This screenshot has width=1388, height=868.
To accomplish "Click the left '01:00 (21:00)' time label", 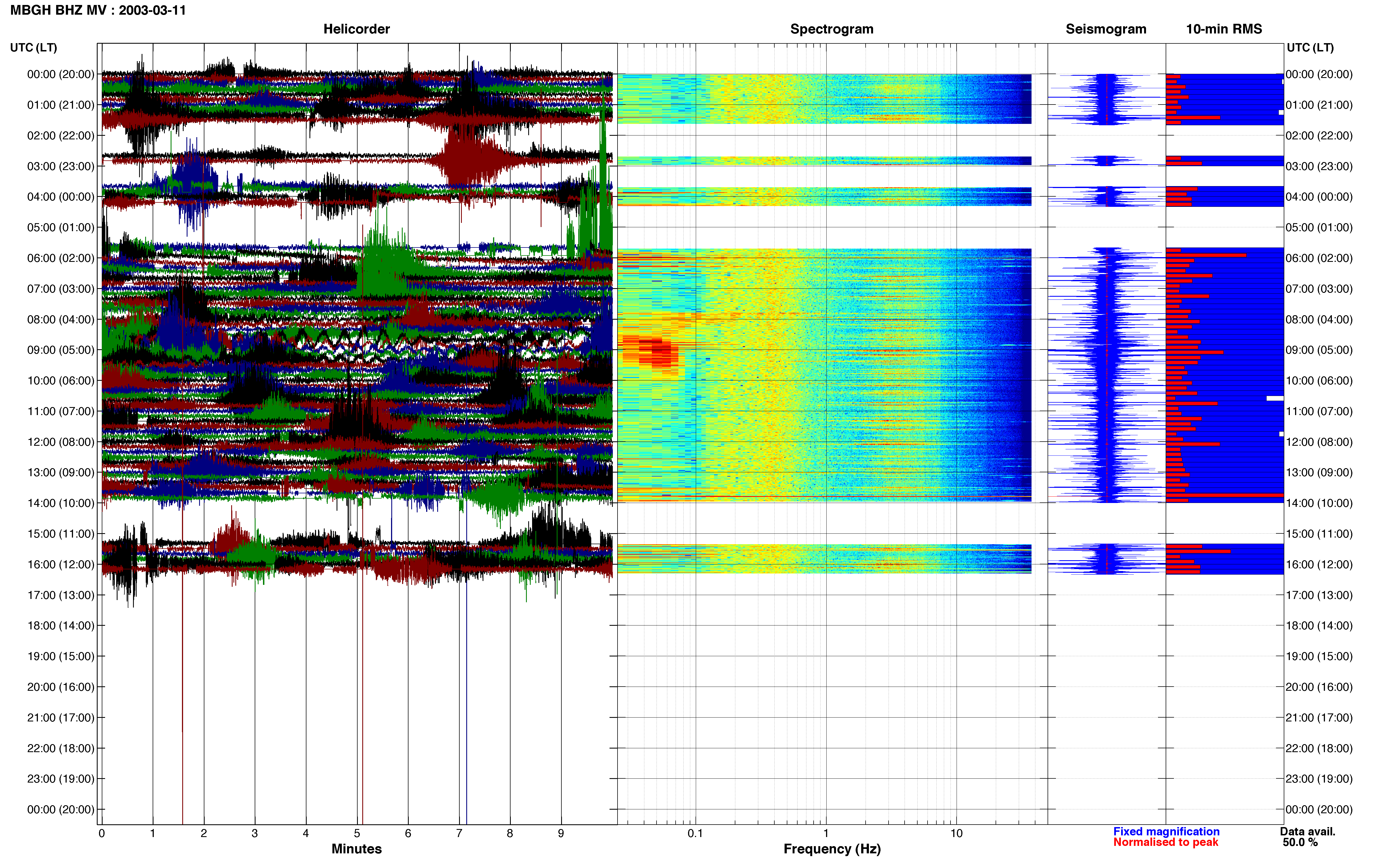I will pyautogui.click(x=61, y=105).
